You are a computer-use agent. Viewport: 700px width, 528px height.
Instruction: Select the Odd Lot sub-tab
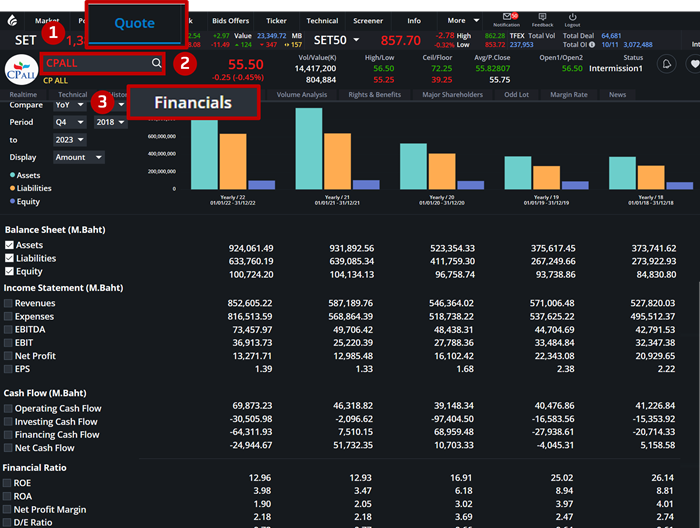click(516, 95)
